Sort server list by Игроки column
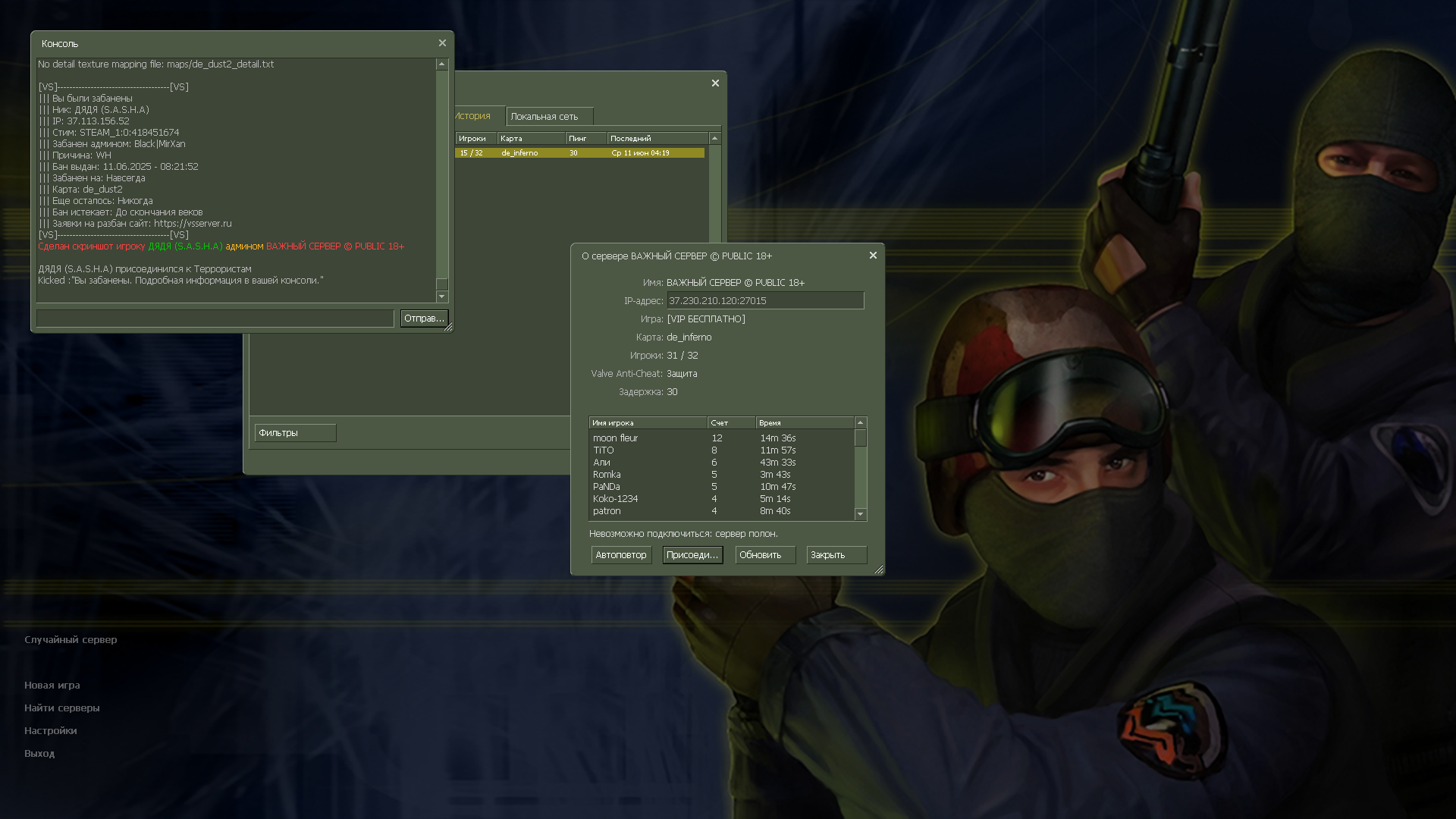Image resolution: width=1456 pixels, height=819 pixels. coord(475,139)
